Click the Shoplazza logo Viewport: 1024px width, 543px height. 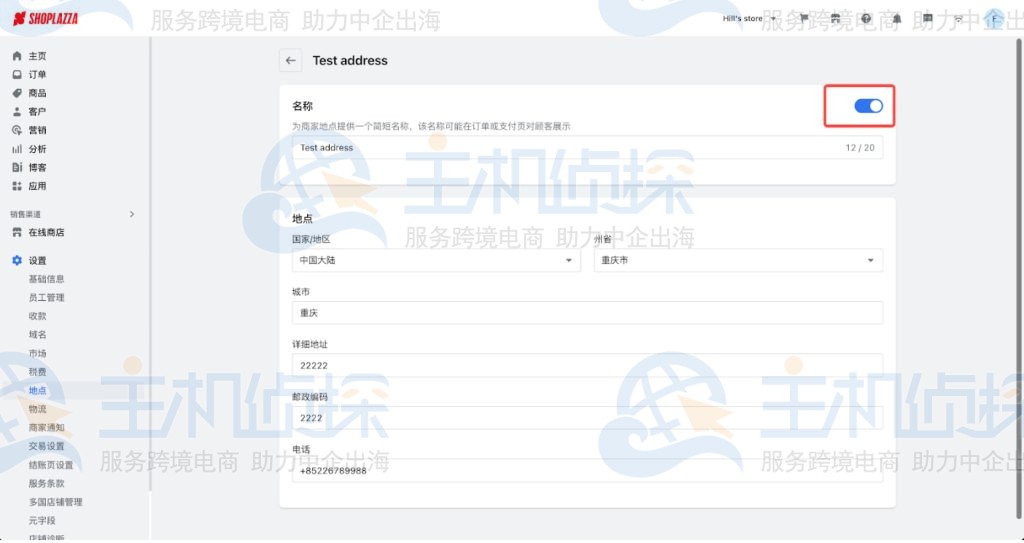[x=46, y=19]
